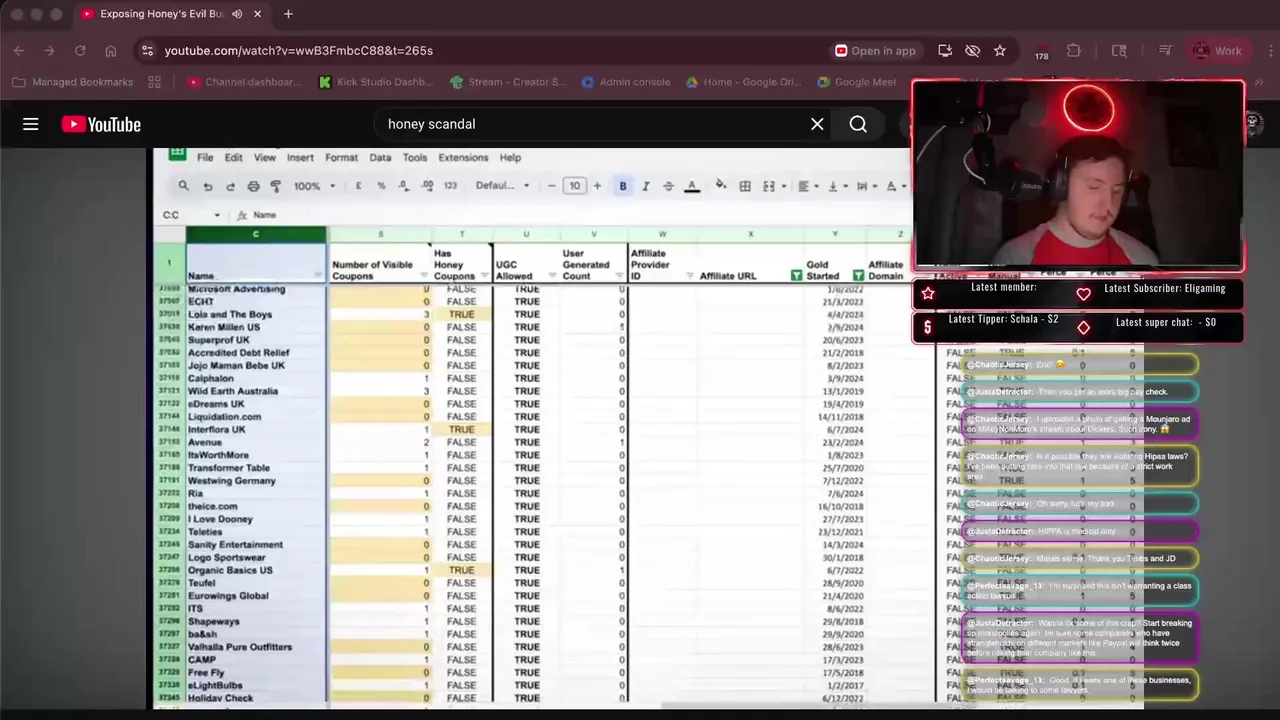Go back in browser history
This screenshot has height=720, width=1280.
click(x=19, y=50)
